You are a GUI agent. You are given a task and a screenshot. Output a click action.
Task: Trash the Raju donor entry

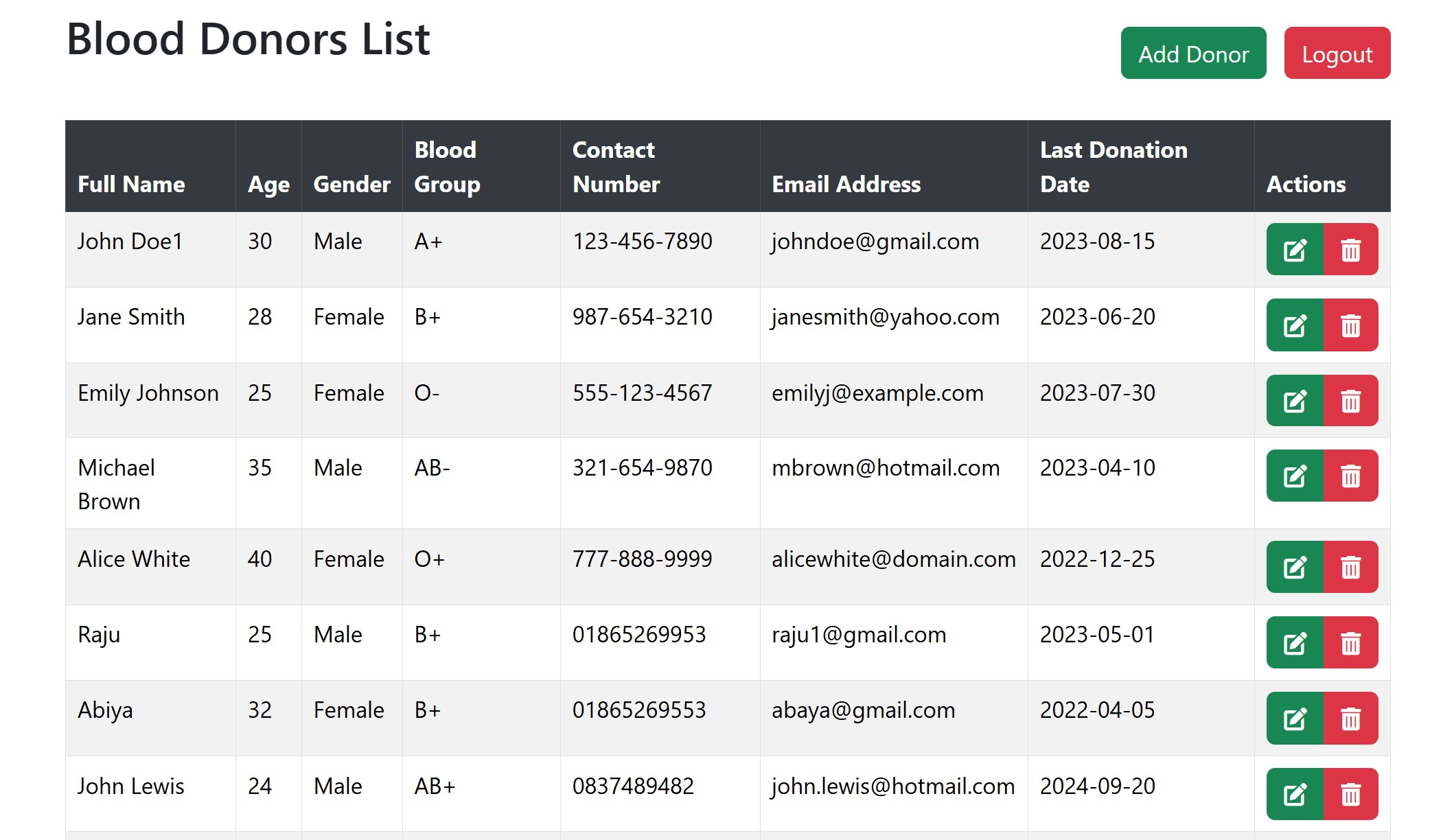pyautogui.click(x=1350, y=643)
